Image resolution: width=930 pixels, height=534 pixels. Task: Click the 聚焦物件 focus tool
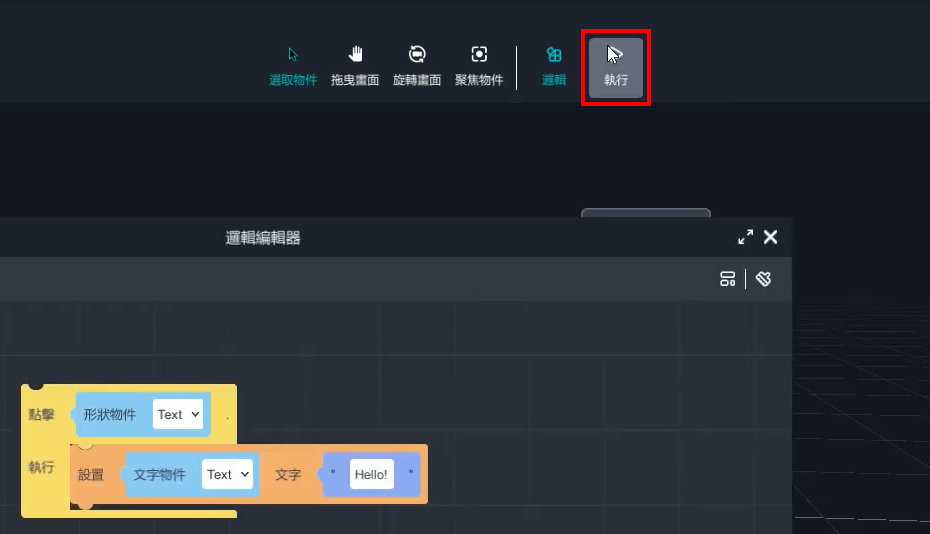coord(479,66)
